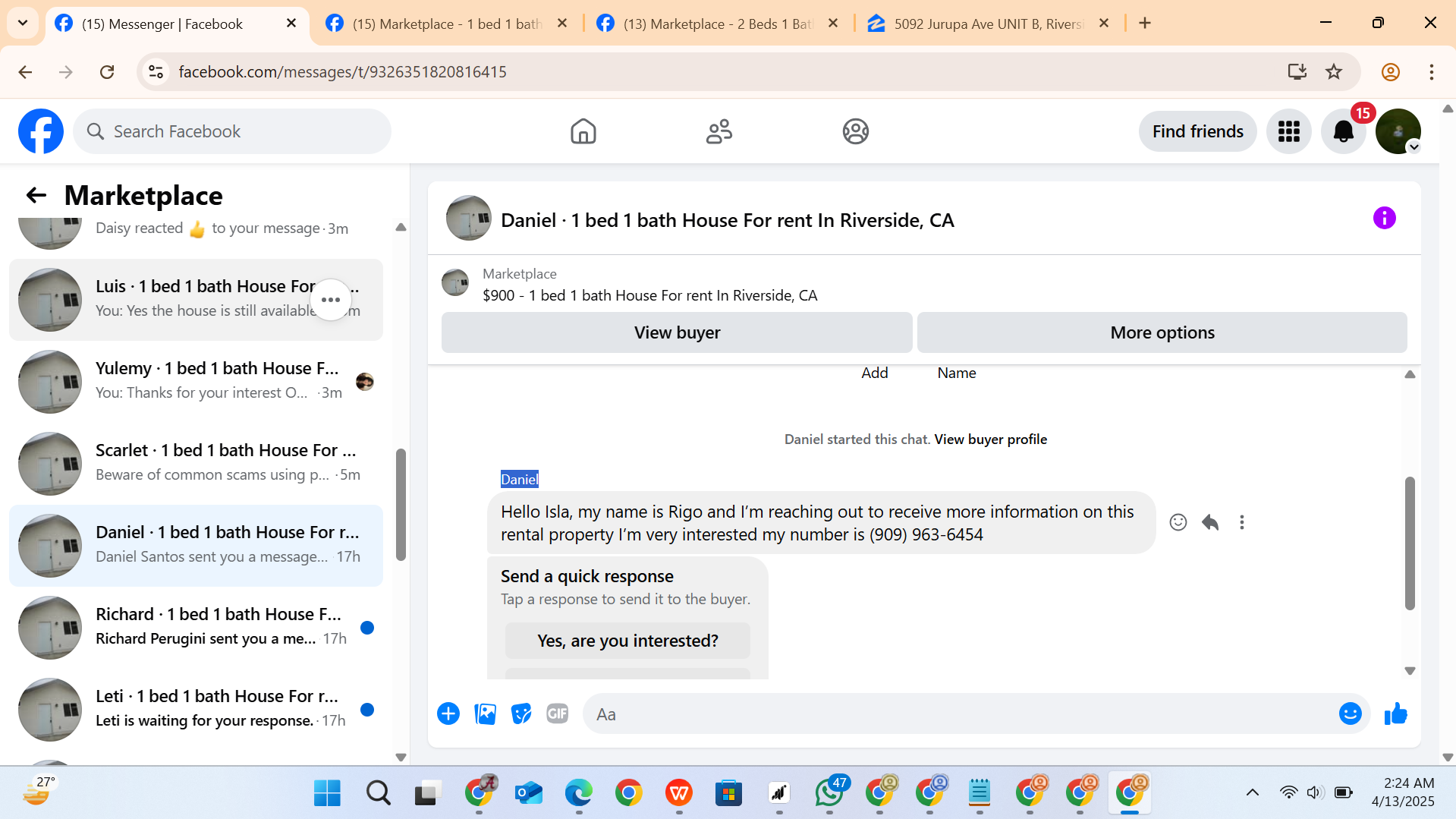
Task: Show hidden system tray icons
Action: pyautogui.click(x=1253, y=793)
